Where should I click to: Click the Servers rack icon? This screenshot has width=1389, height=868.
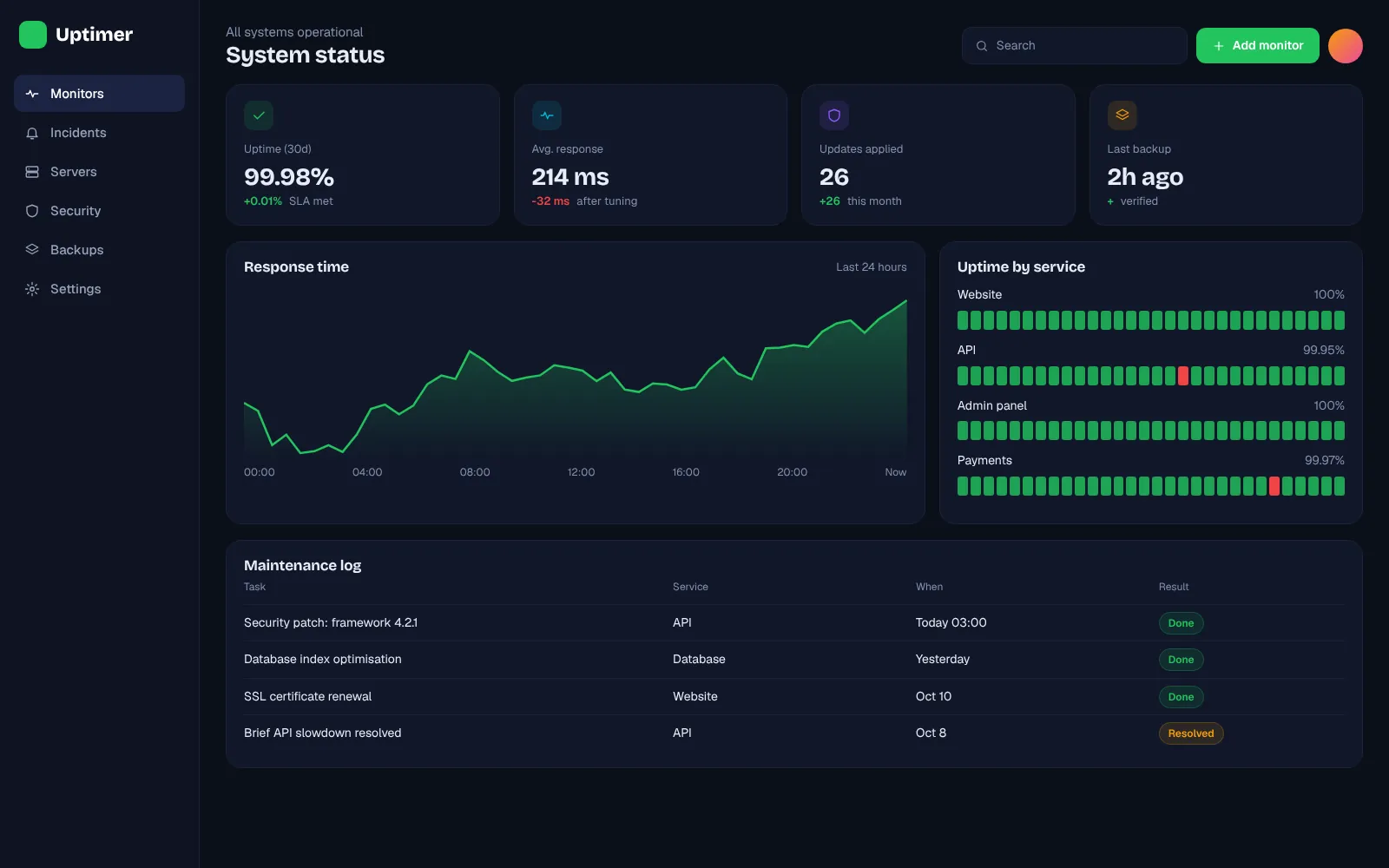pos(32,172)
